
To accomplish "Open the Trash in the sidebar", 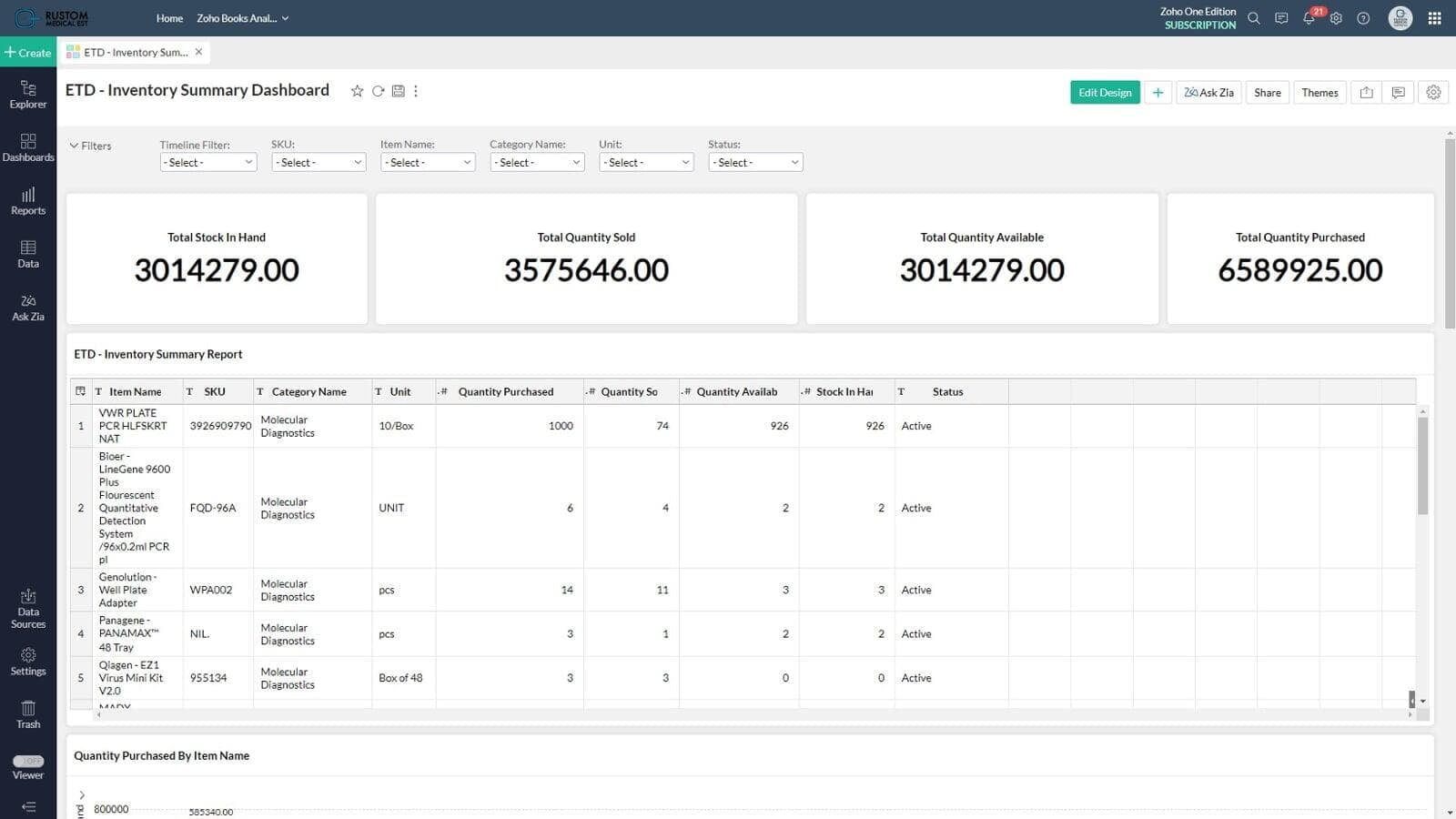I will point(28,714).
